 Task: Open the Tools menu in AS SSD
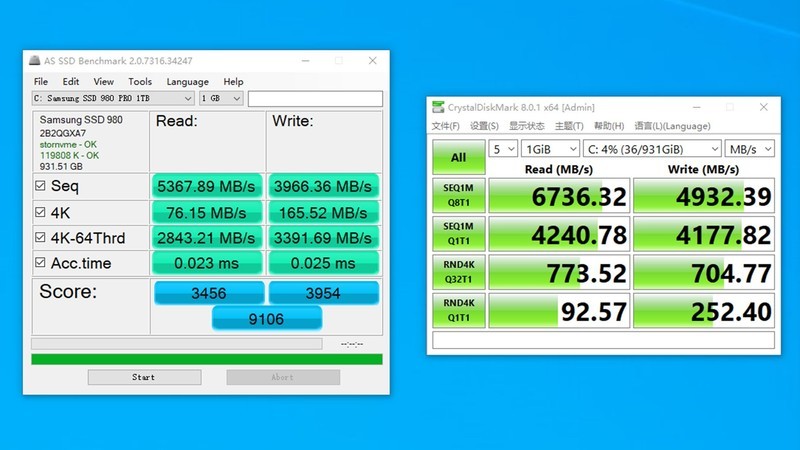click(140, 82)
